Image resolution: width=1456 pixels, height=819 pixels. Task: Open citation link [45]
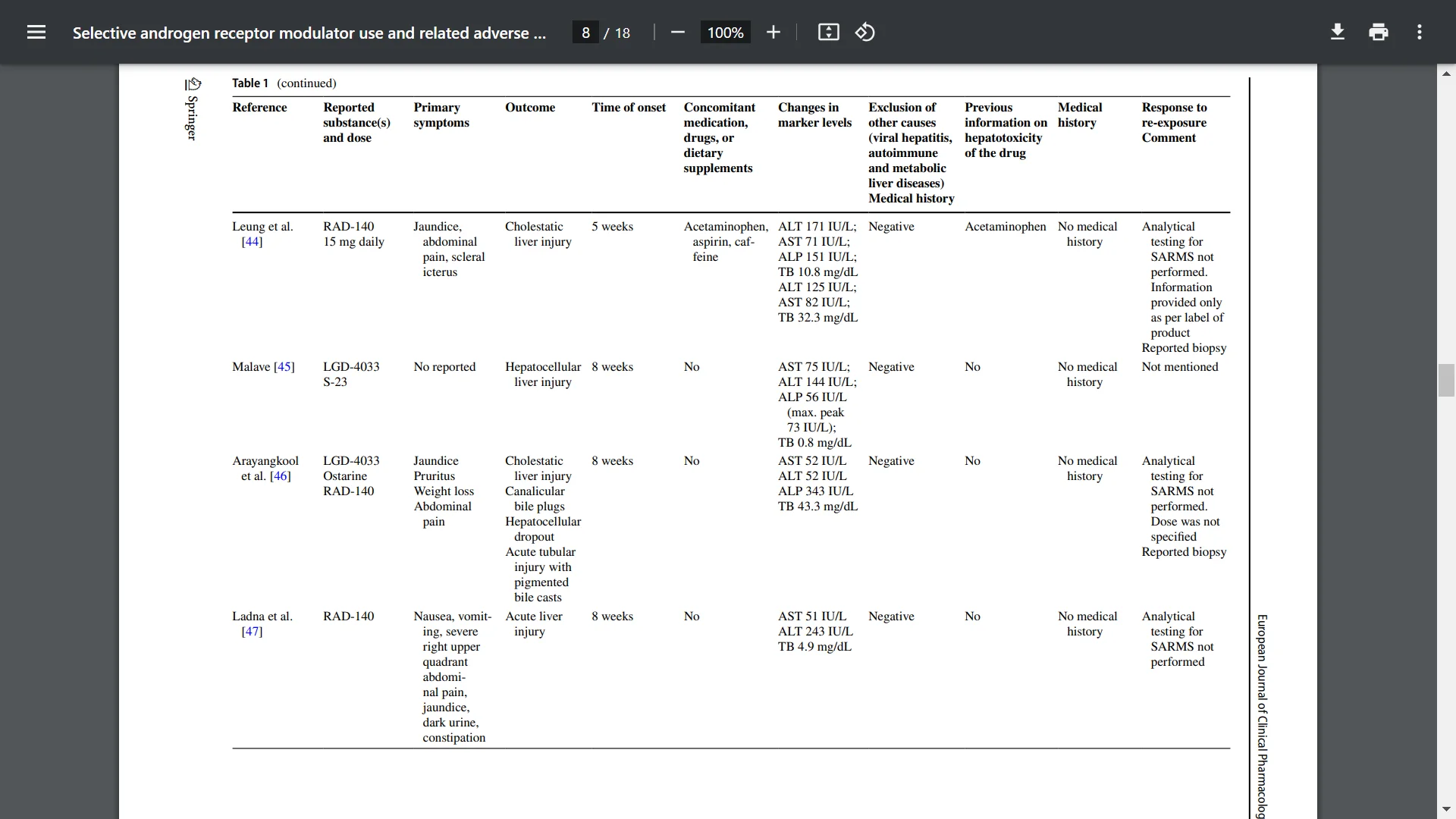[x=284, y=367]
